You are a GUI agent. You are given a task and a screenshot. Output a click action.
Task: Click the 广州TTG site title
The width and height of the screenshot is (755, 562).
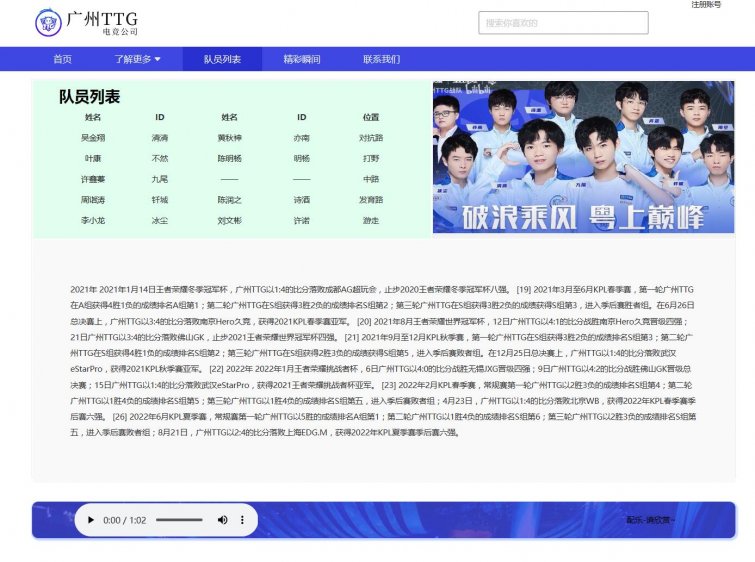click(102, 19)
